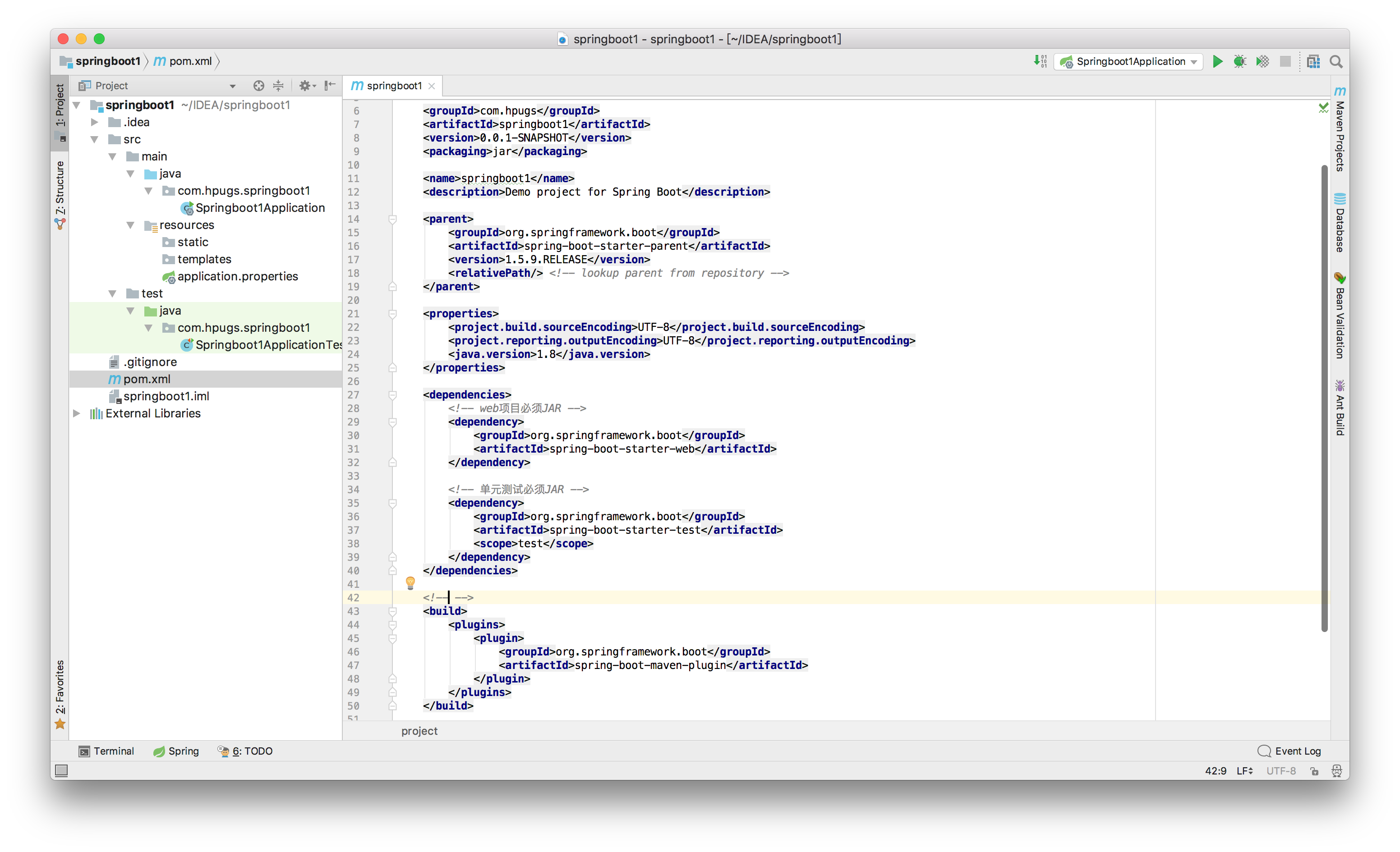Screen dimensions: 1400x852
Task: Click the Make Project build icon
Action: 1040,61
